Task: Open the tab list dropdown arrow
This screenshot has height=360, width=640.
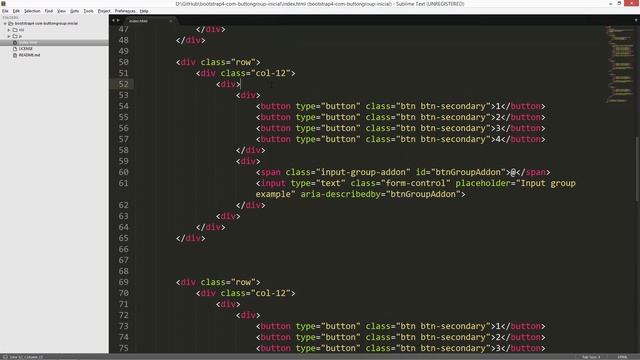Action: pos(636,20)
